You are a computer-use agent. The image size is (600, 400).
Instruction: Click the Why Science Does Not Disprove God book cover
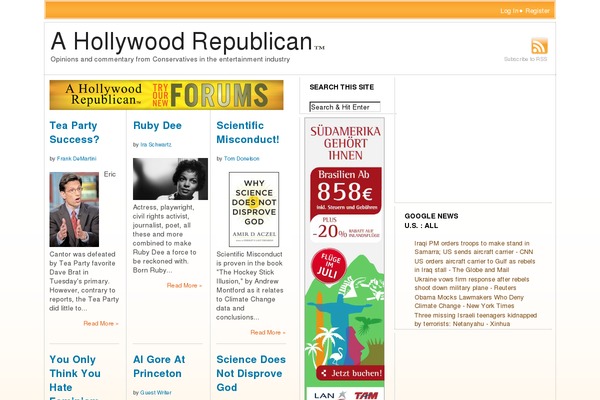[254, 209]
